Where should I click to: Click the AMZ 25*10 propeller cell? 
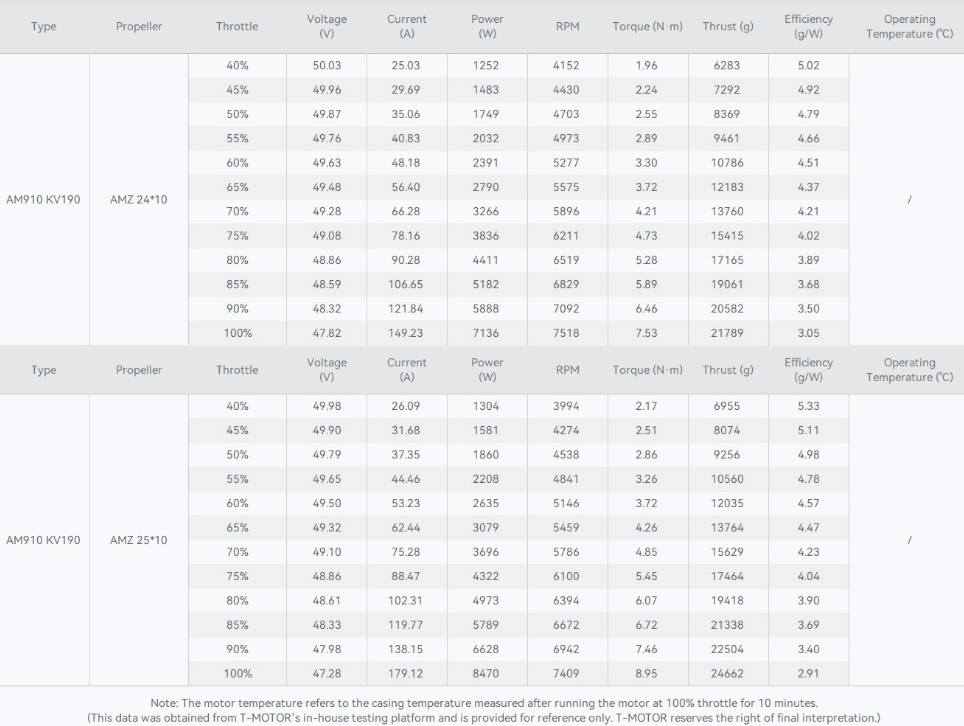pyautogui.click(x=139, y=540)
